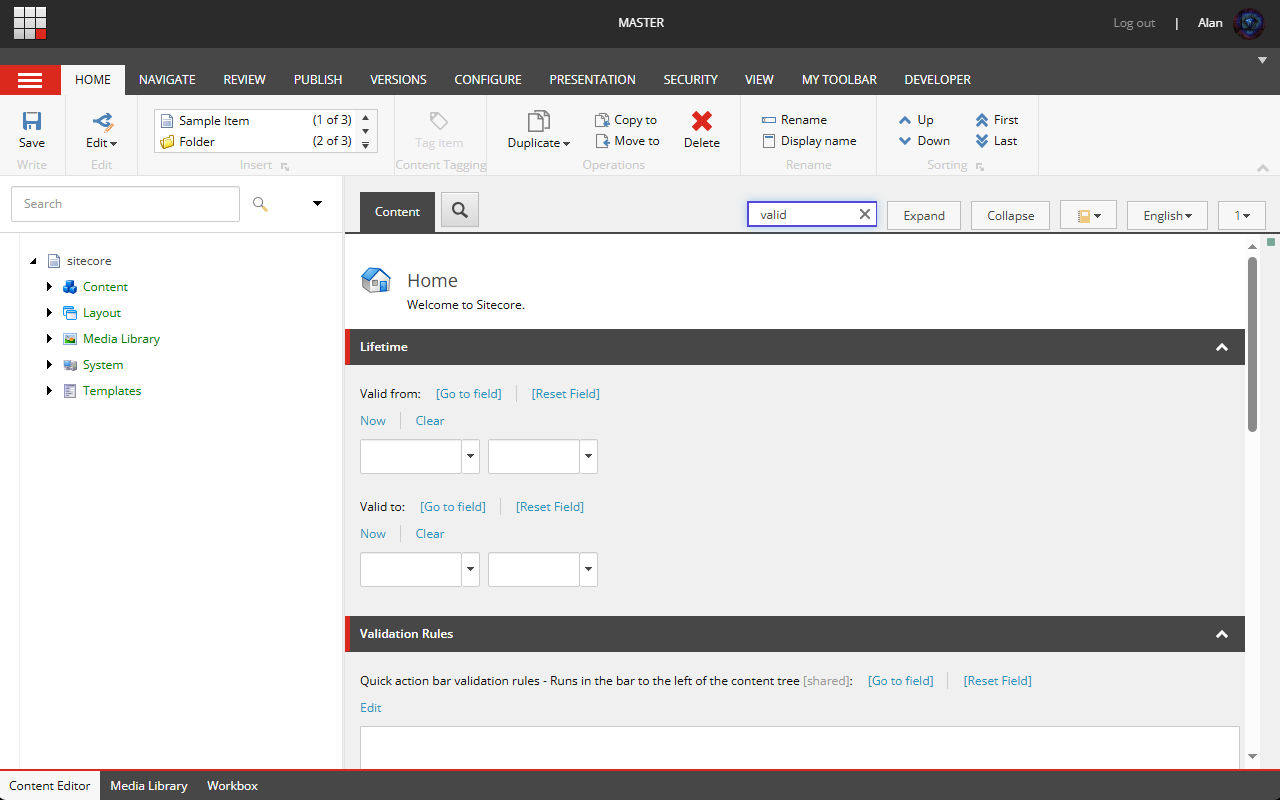Choose Move to in Operations
This screenshot has width=1280, height=800.
(627, 141)
